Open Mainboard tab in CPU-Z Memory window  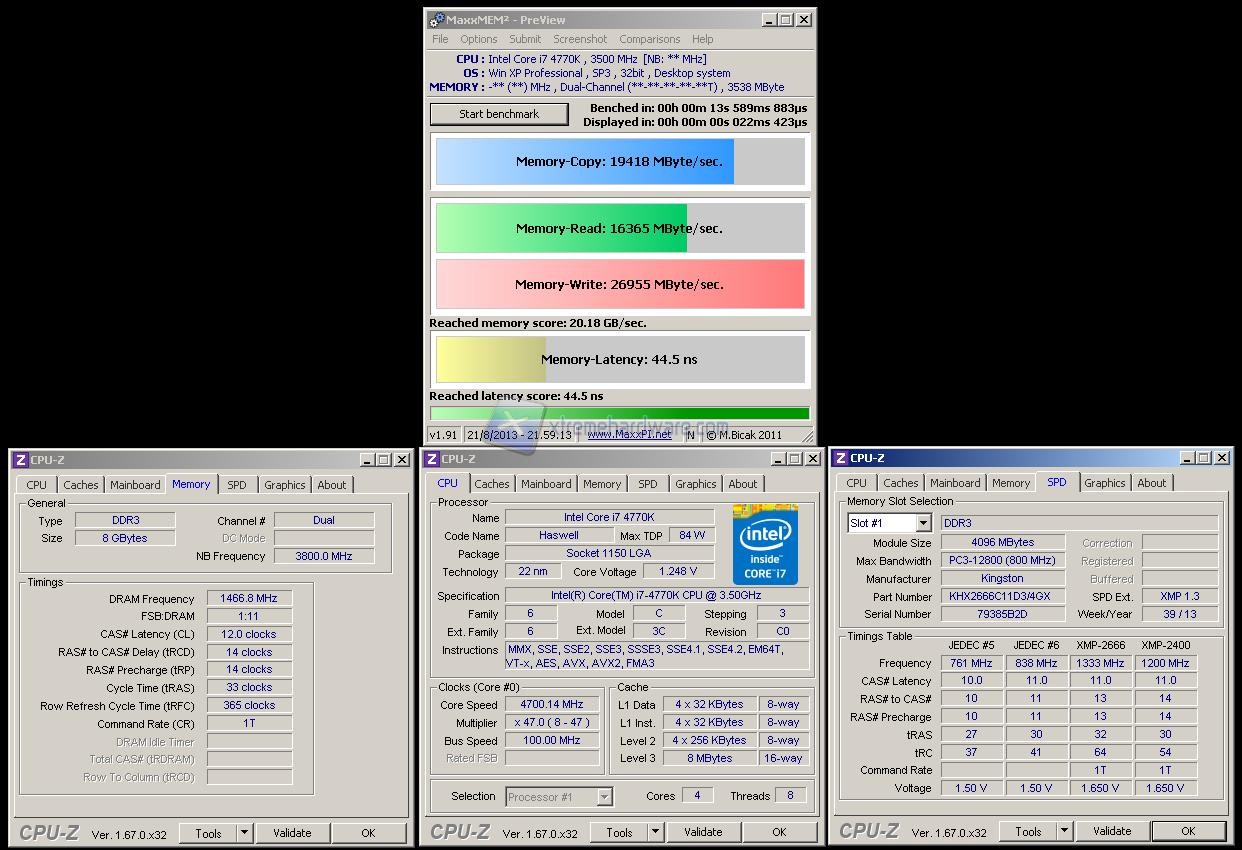click(x=135, y=485)
